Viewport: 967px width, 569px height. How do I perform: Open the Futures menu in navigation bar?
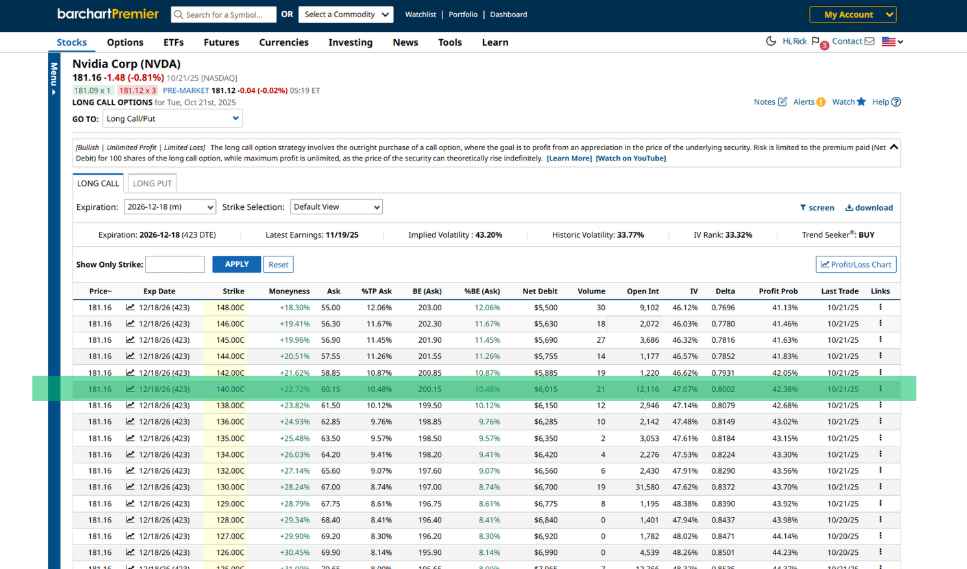click(221, 43)
